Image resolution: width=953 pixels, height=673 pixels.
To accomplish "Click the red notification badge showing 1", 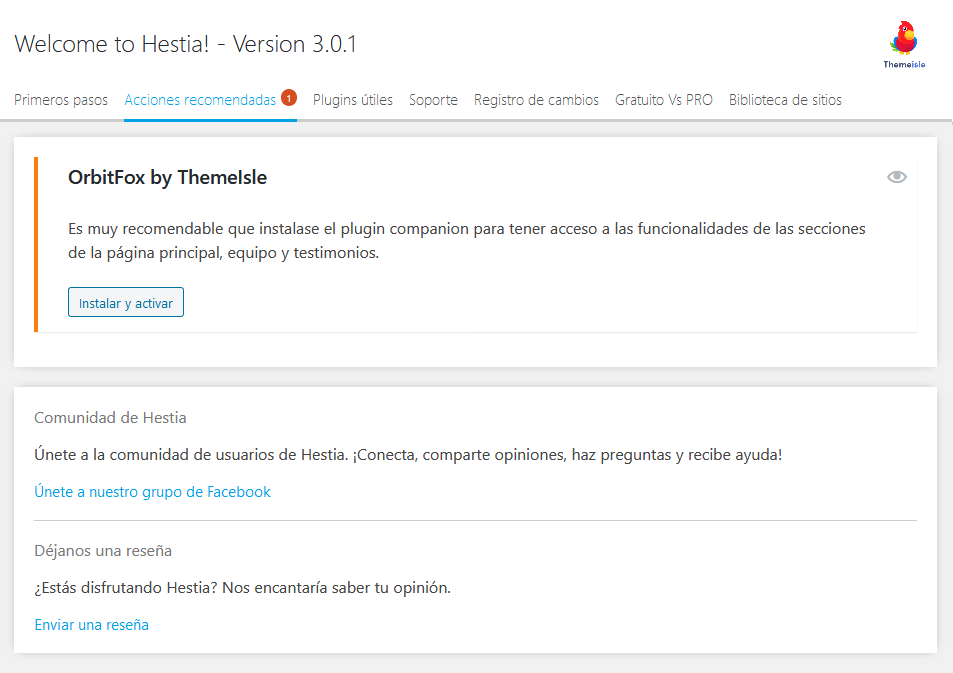I will (289, 98).
